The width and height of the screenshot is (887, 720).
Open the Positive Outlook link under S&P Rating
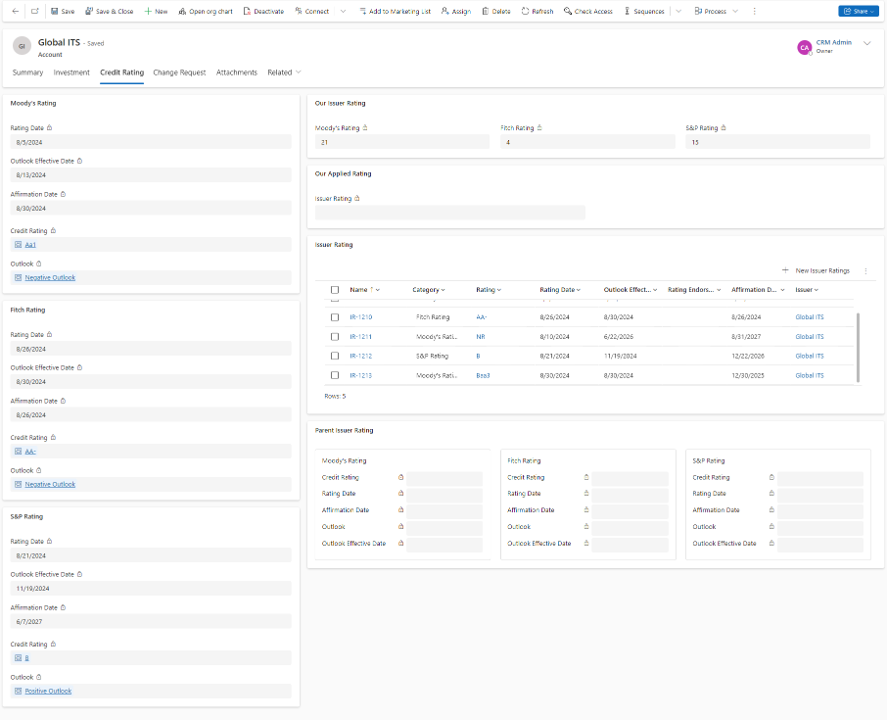pyautogui.click(x=48, y=691)
